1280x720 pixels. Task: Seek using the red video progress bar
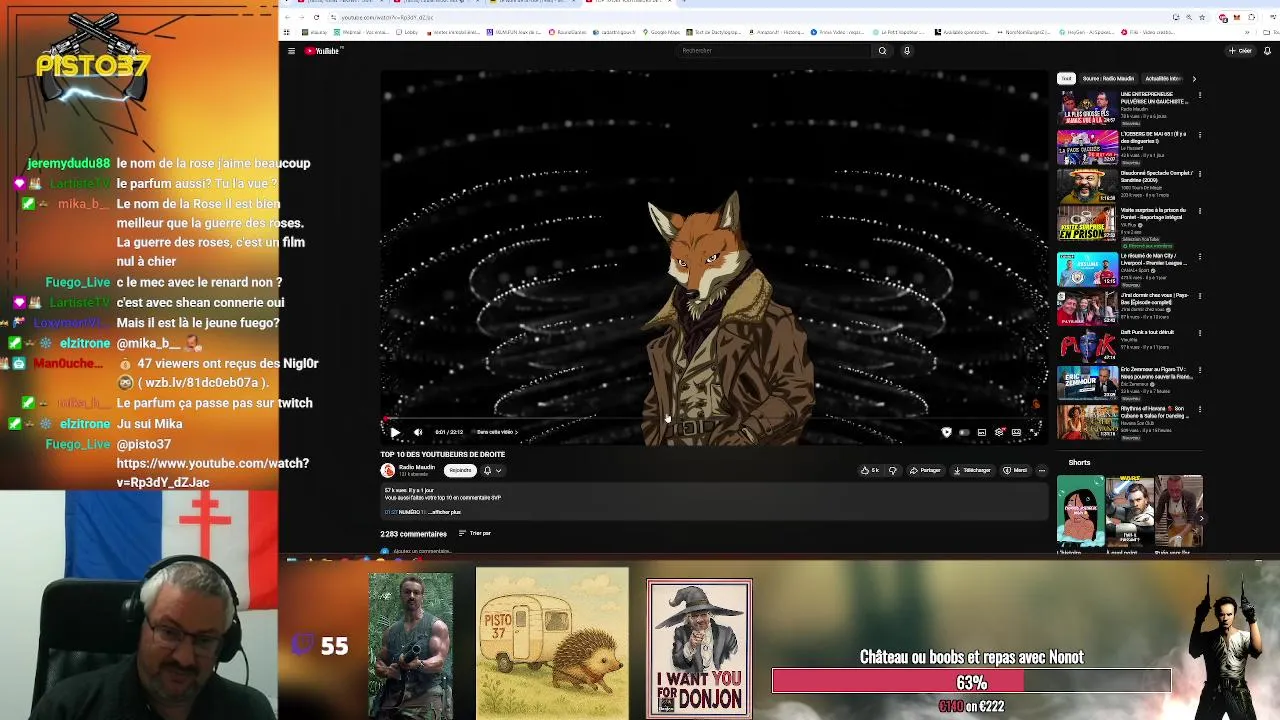click(x=714, y=420)
